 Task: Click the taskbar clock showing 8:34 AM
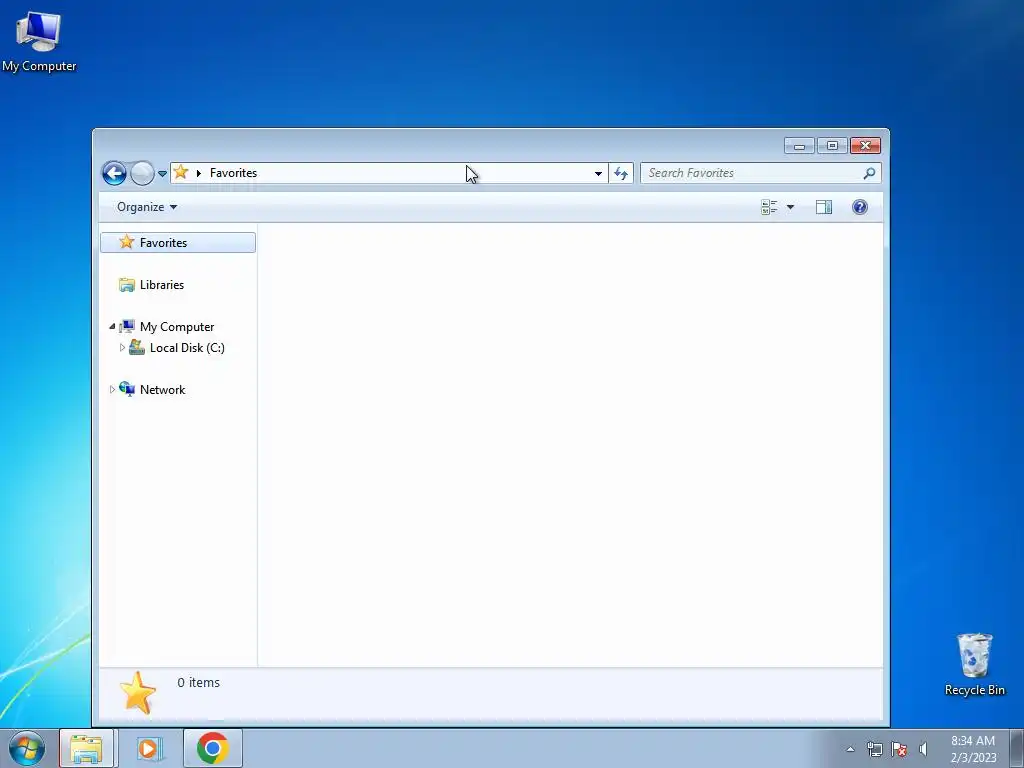973,748
